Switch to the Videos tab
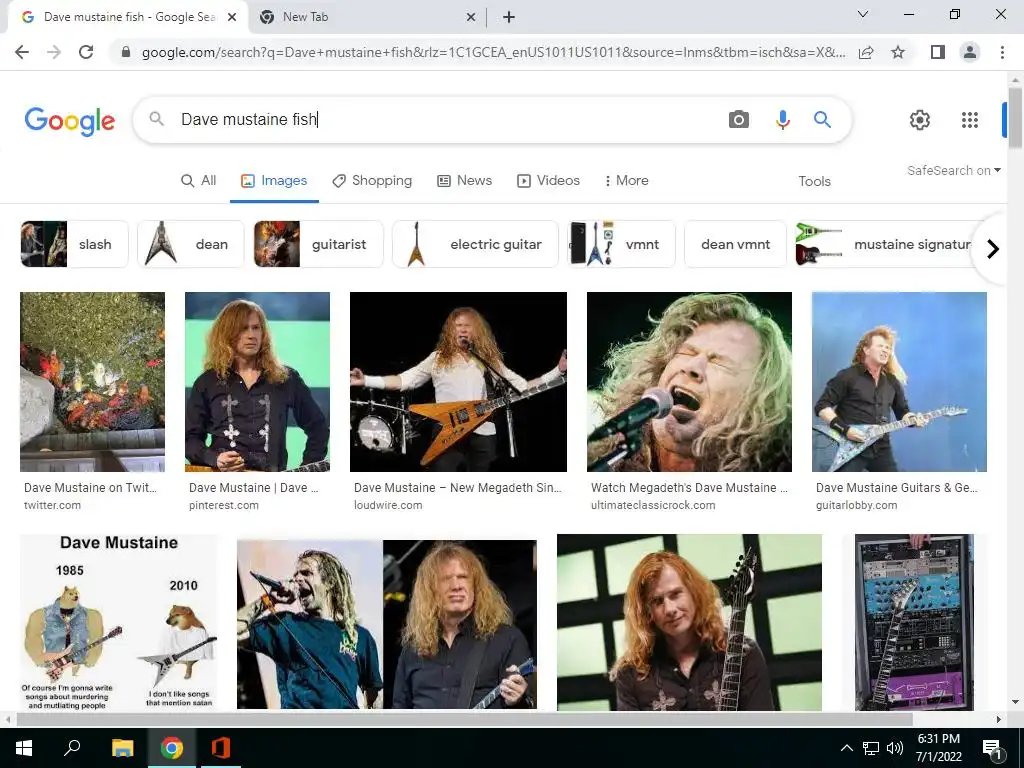Screen dimensions: 1024x768 pyautogui.click(x=548, y=181)
